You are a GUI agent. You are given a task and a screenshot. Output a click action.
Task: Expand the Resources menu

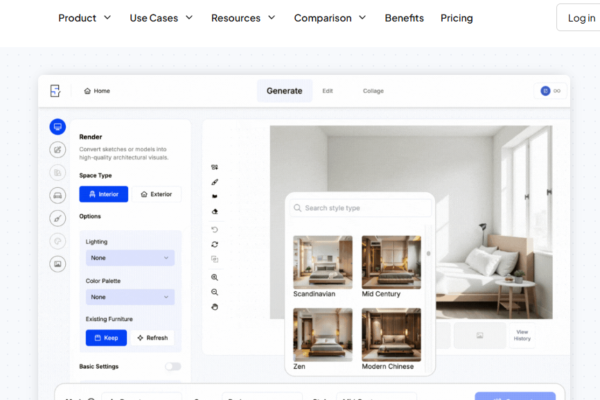tap(243, 18)
